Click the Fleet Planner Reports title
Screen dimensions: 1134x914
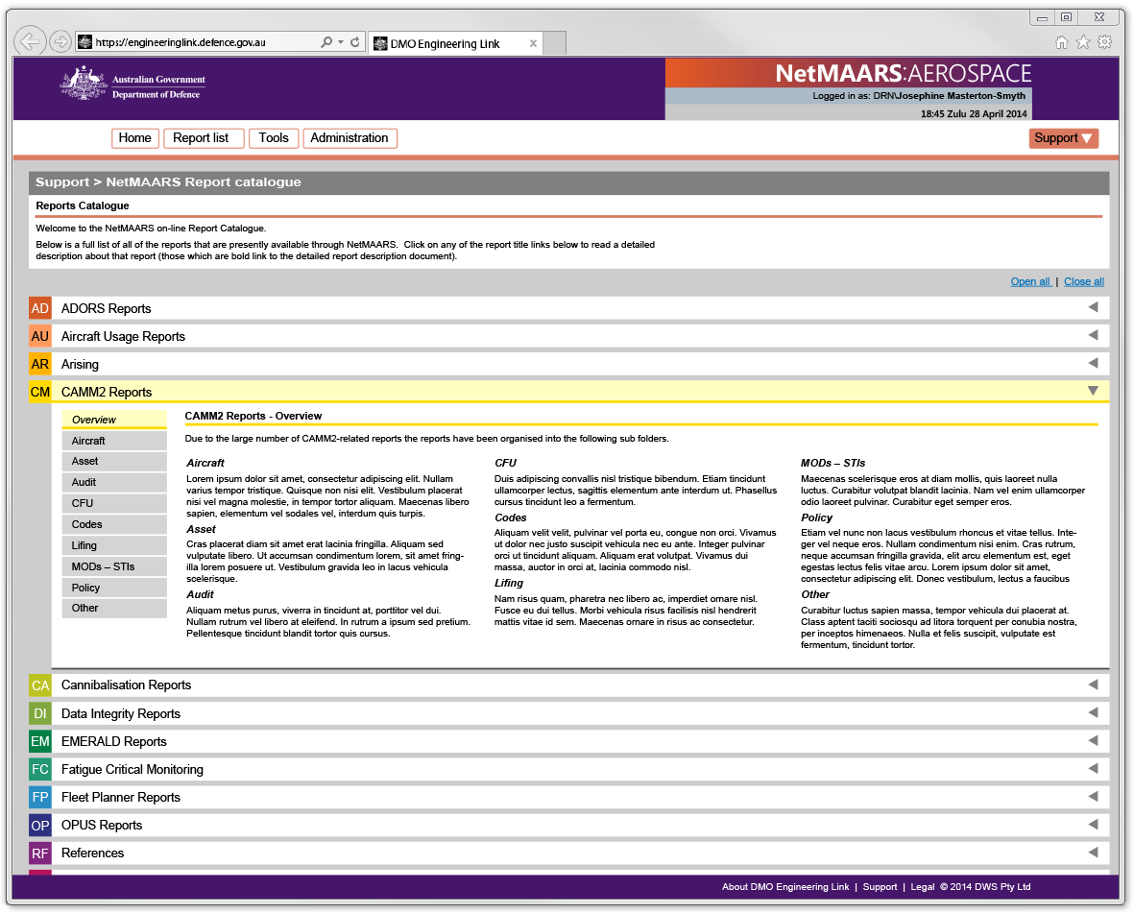121,798
